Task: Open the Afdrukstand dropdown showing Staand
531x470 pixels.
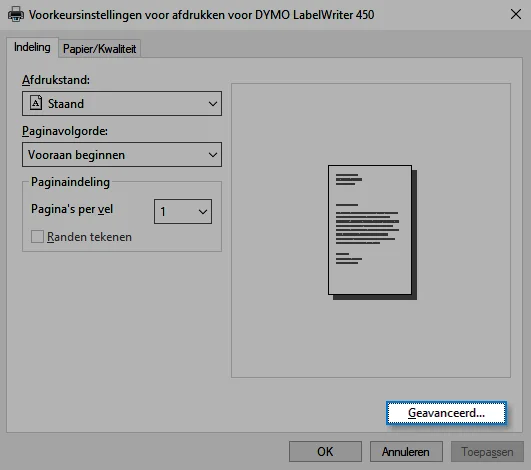Action: pyautogui.click(x=122, y=103)
